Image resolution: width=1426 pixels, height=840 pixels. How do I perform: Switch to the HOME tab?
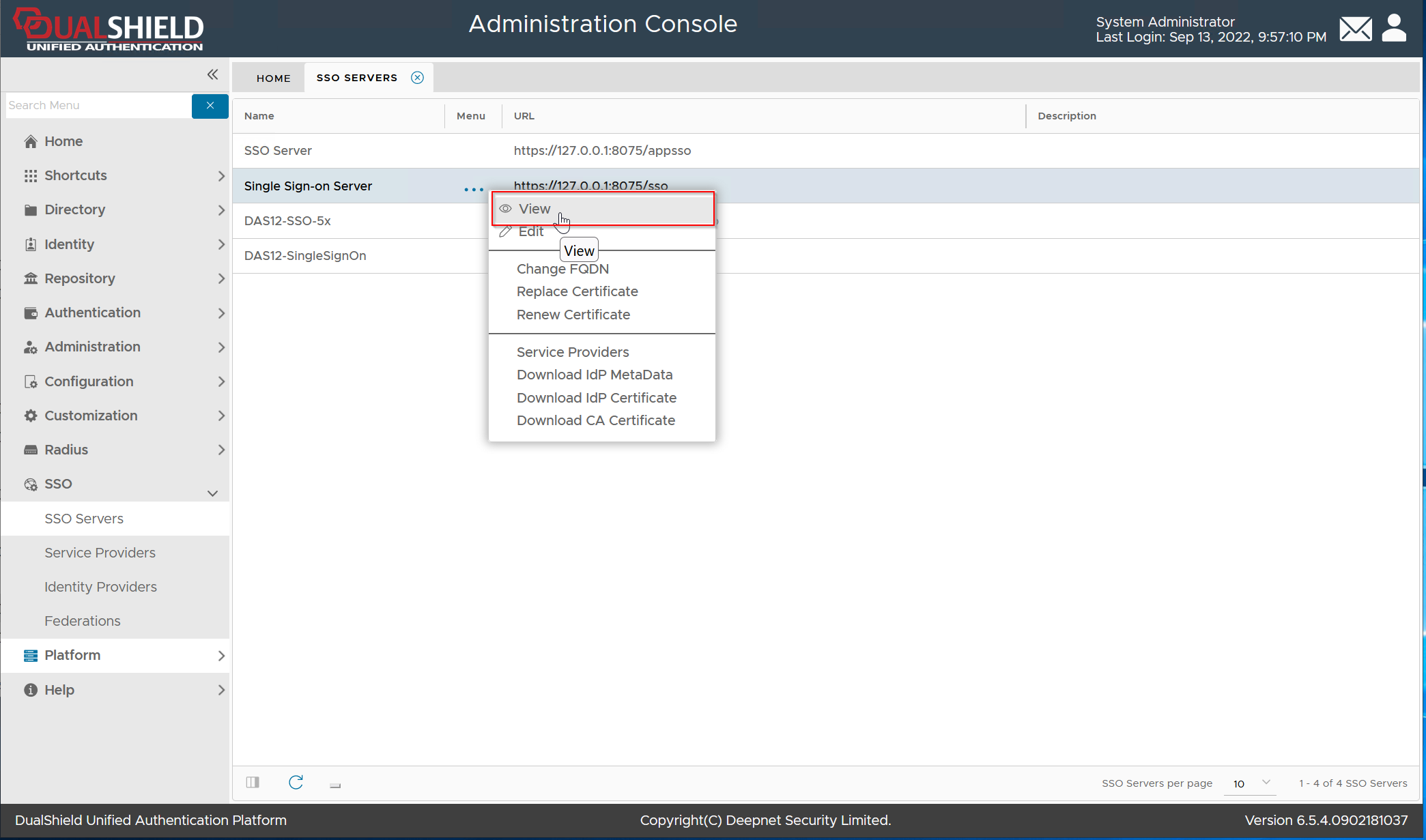273,78
